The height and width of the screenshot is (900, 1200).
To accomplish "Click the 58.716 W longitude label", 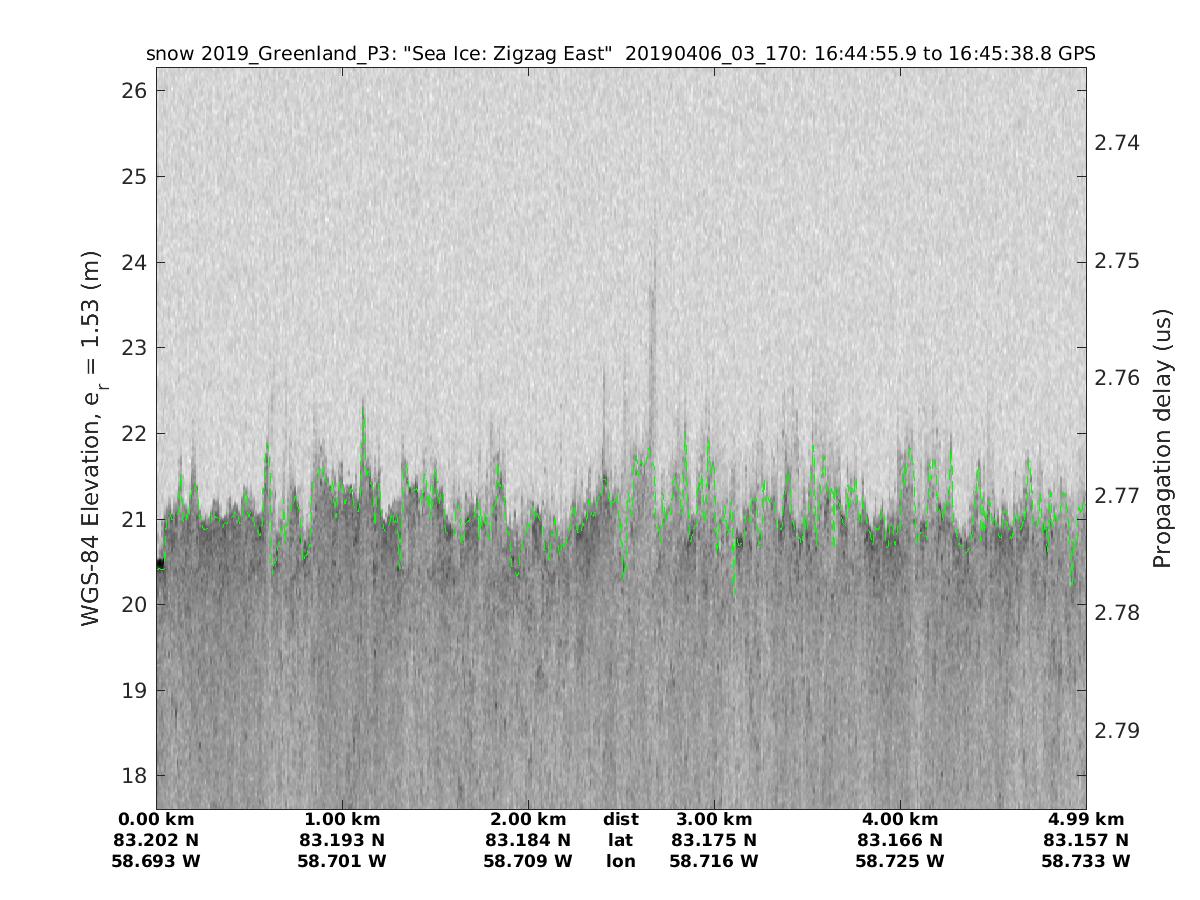I will (714, 861).
